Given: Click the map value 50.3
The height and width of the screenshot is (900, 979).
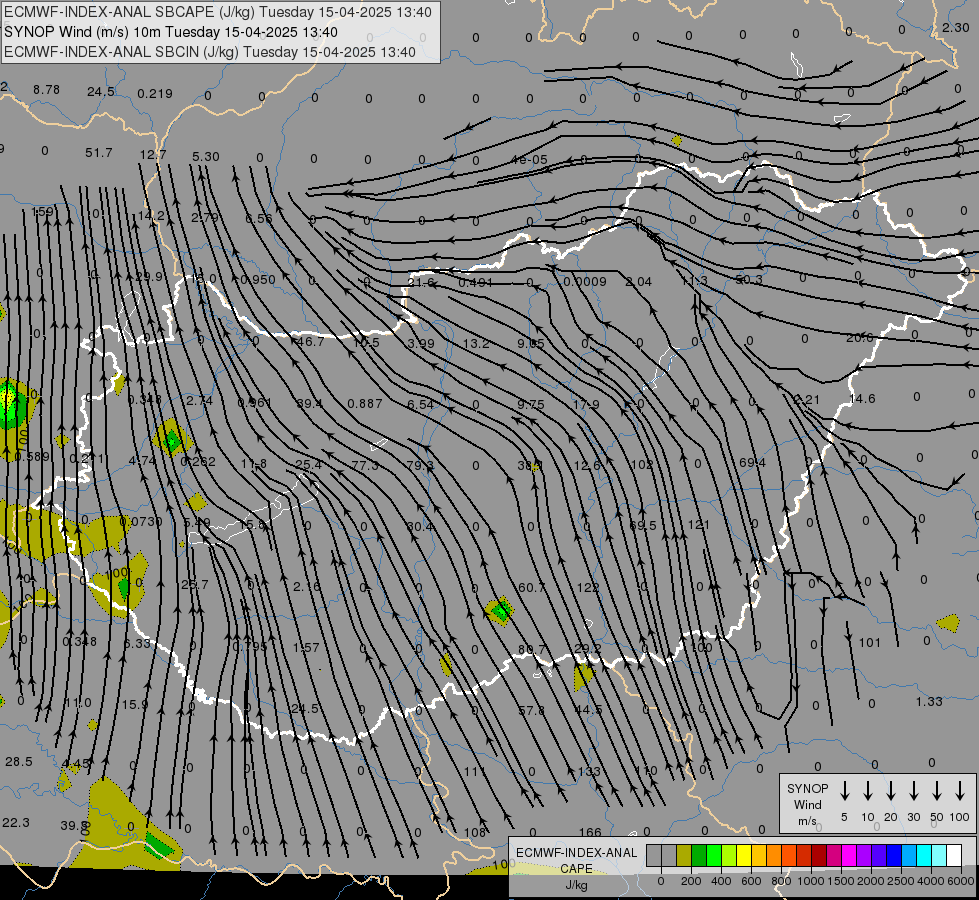Looking at the screenshot, I should coord(749,280).
